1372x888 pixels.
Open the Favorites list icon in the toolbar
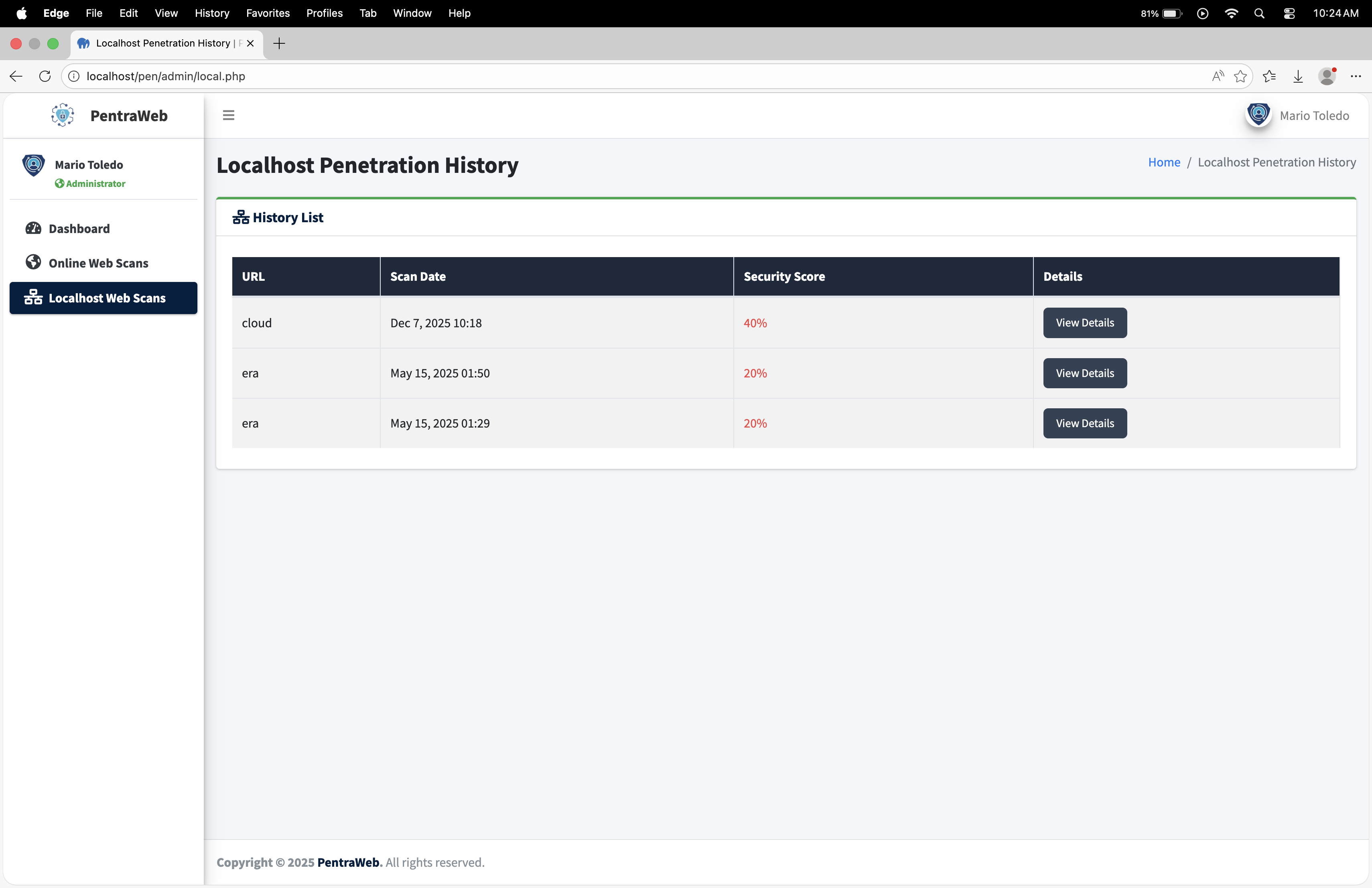(1269, 76)
